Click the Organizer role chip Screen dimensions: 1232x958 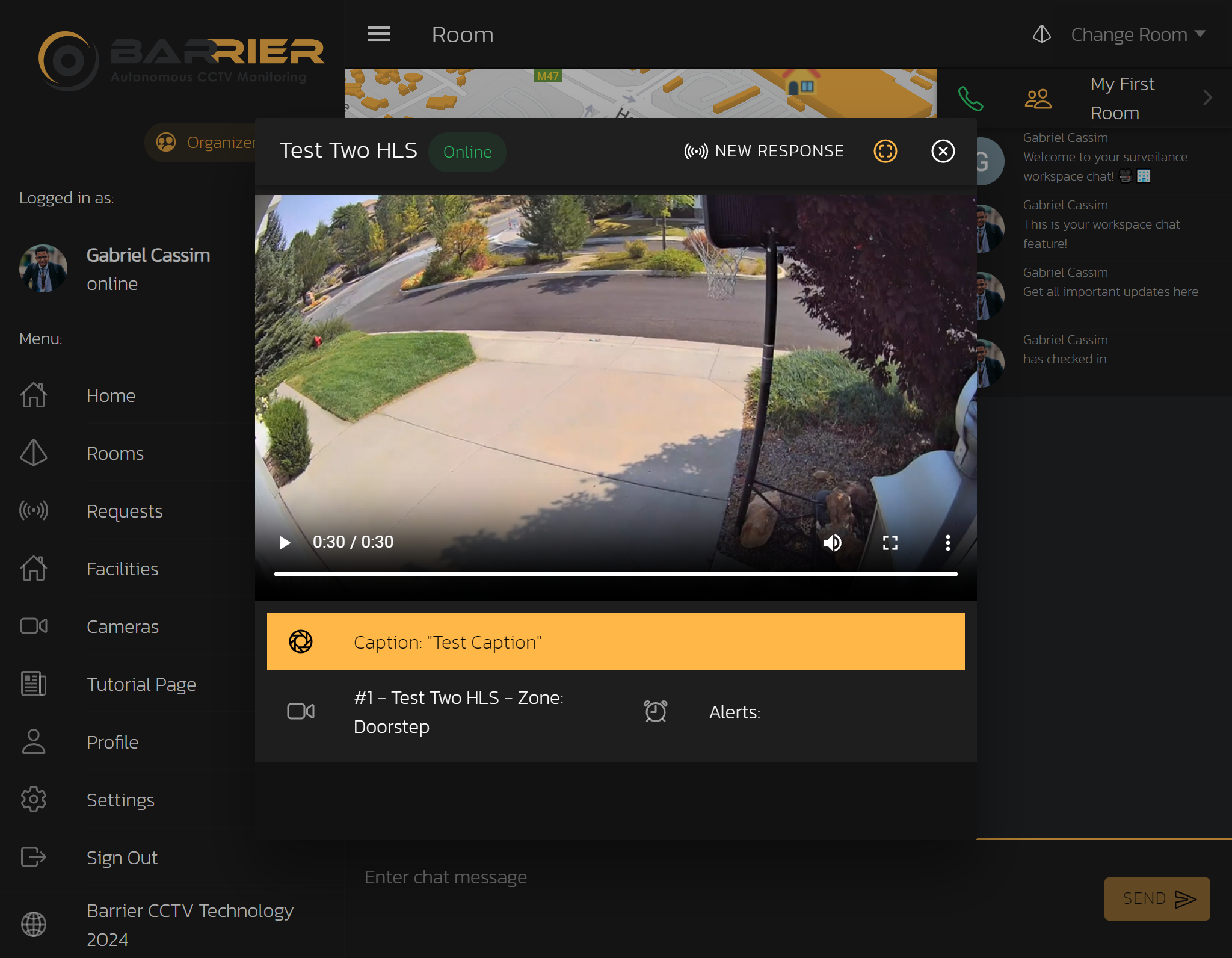[x=205, y=143]
